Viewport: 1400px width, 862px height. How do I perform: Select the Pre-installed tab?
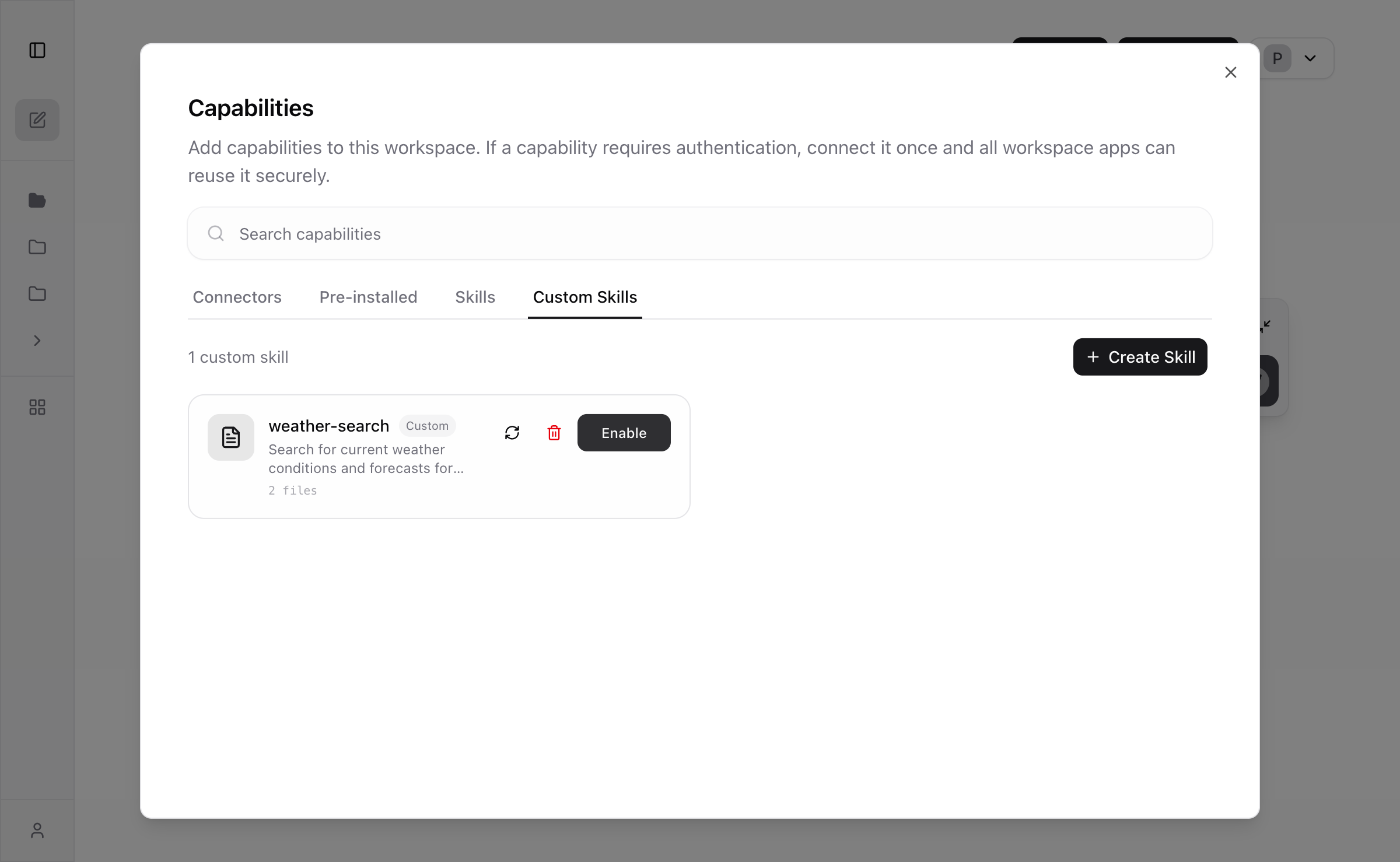click(x=368, y=297)
